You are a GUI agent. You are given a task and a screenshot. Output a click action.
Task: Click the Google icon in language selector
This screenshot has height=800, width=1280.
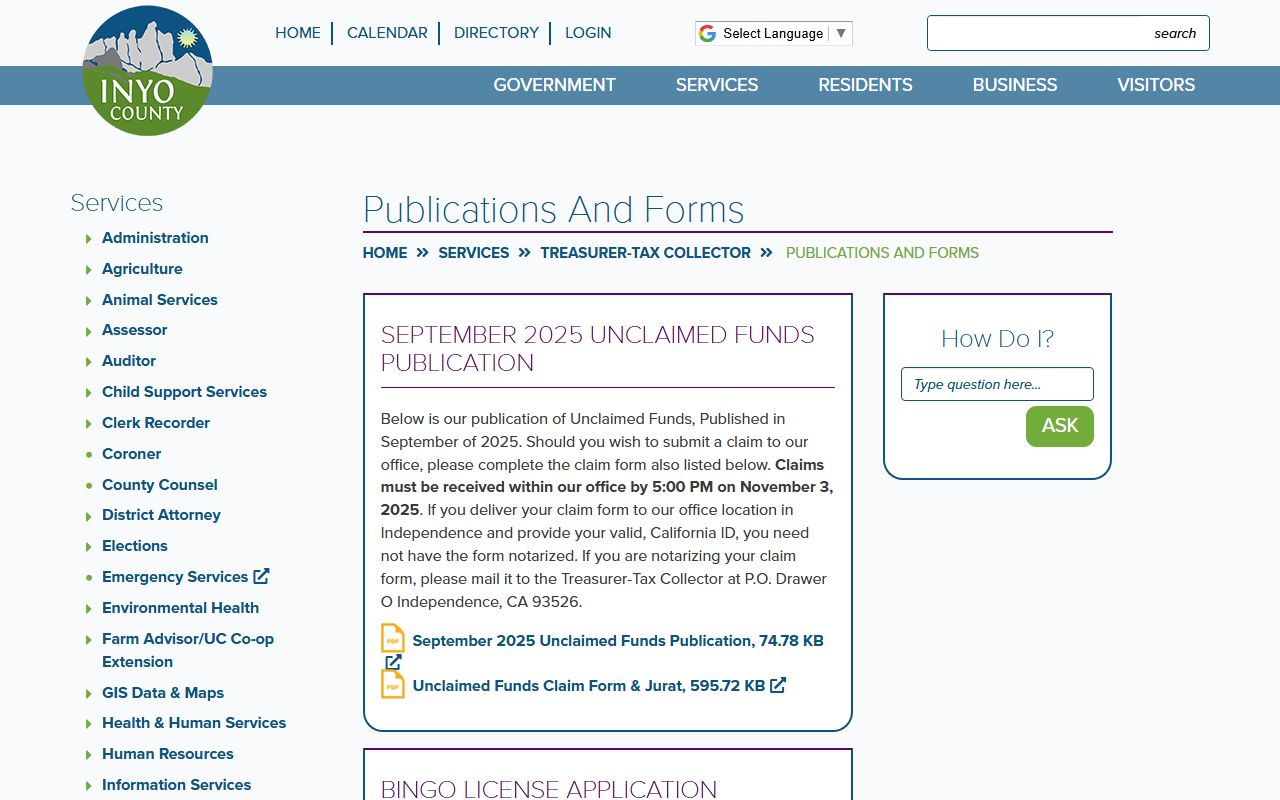pyautogui.click(x=707, y=33)
